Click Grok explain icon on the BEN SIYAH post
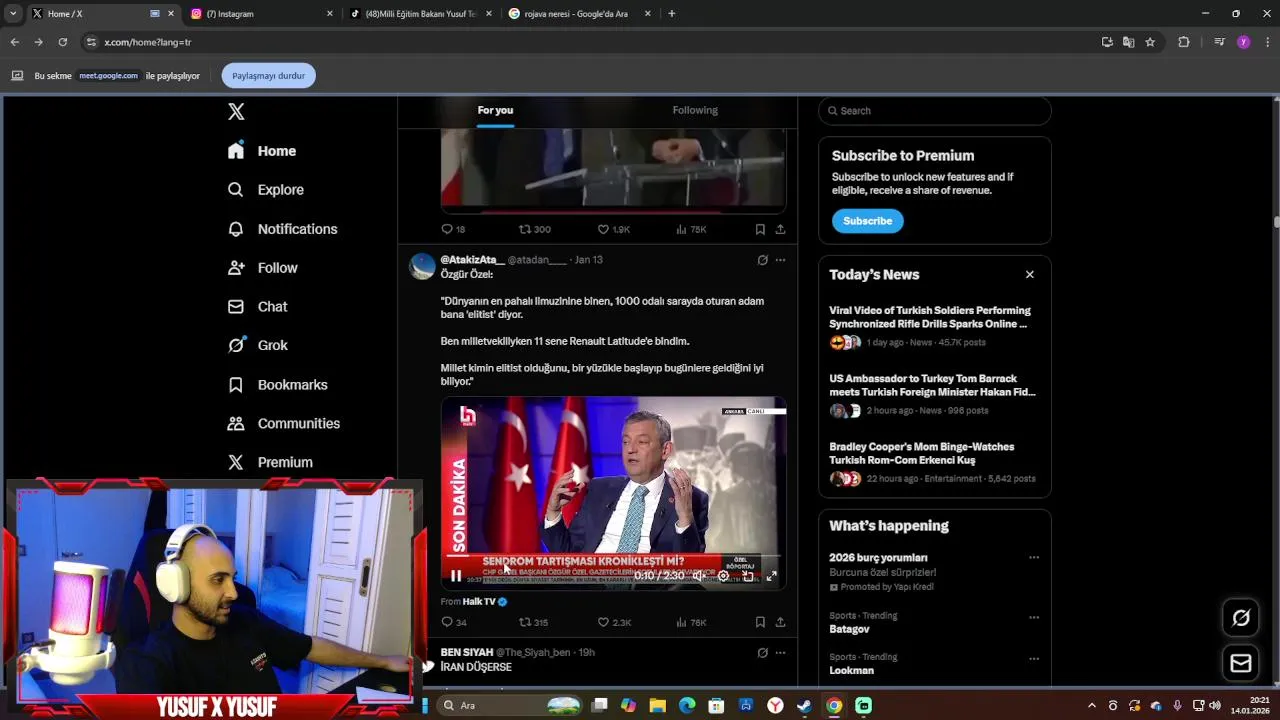The width and height of the screenshot is (1280, 720). click(x=762, y=653)
